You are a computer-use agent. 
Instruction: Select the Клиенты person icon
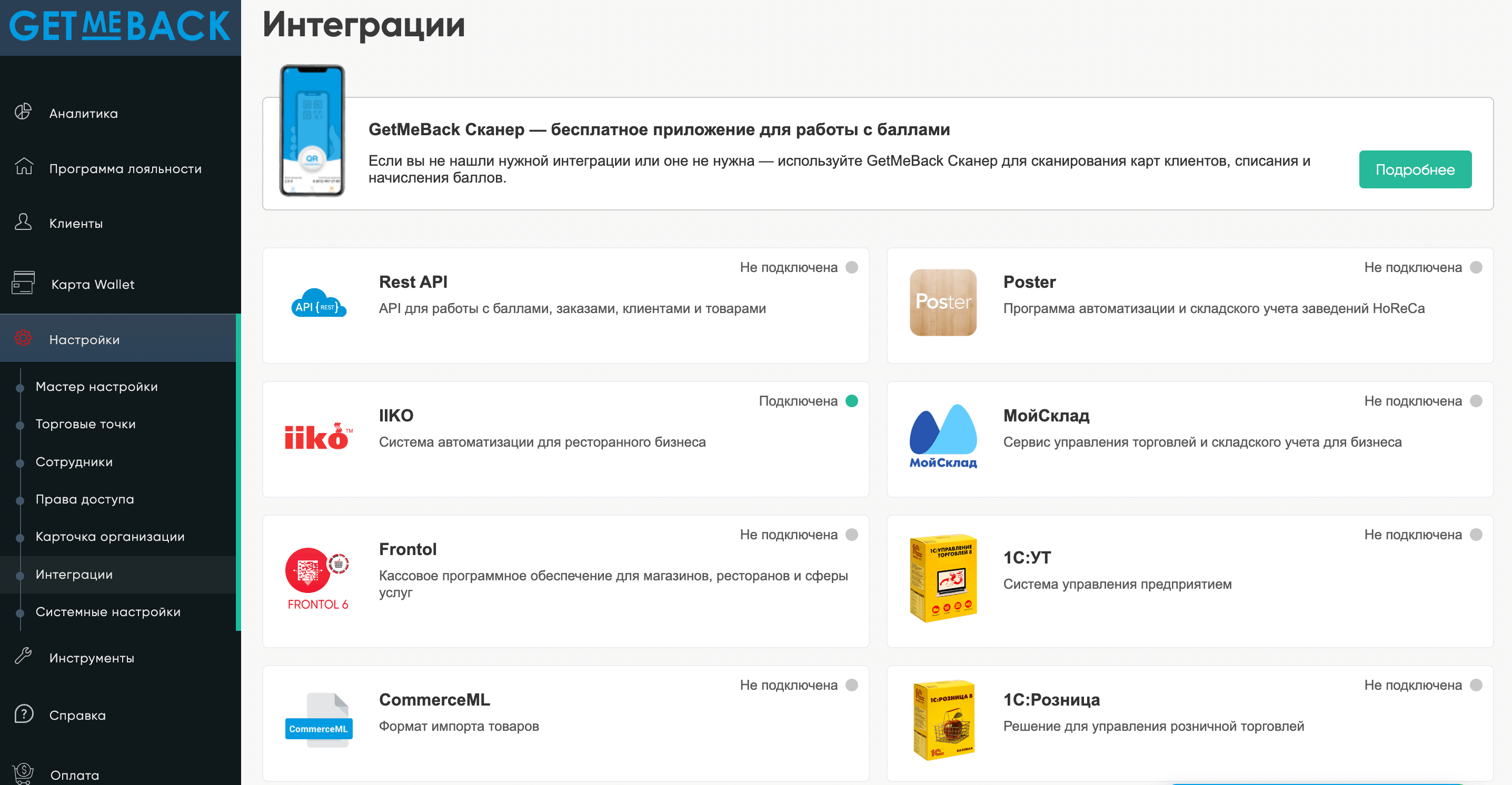click(24, 223)
